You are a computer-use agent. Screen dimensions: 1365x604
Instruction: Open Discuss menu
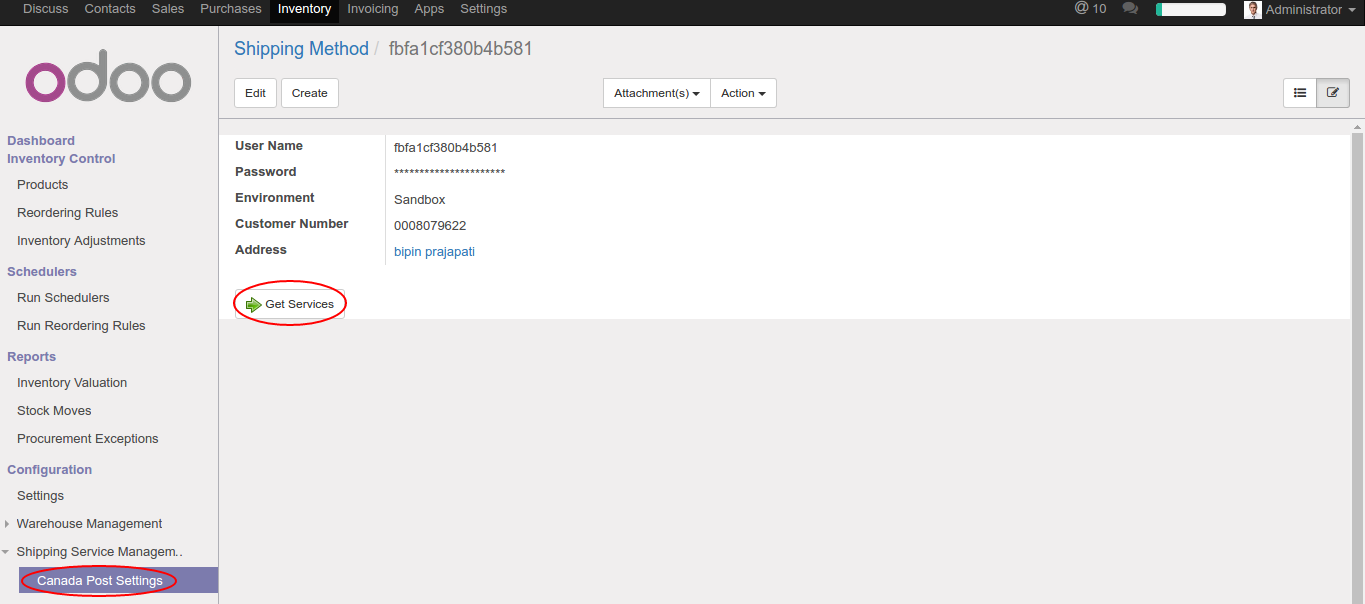[46, 9]
